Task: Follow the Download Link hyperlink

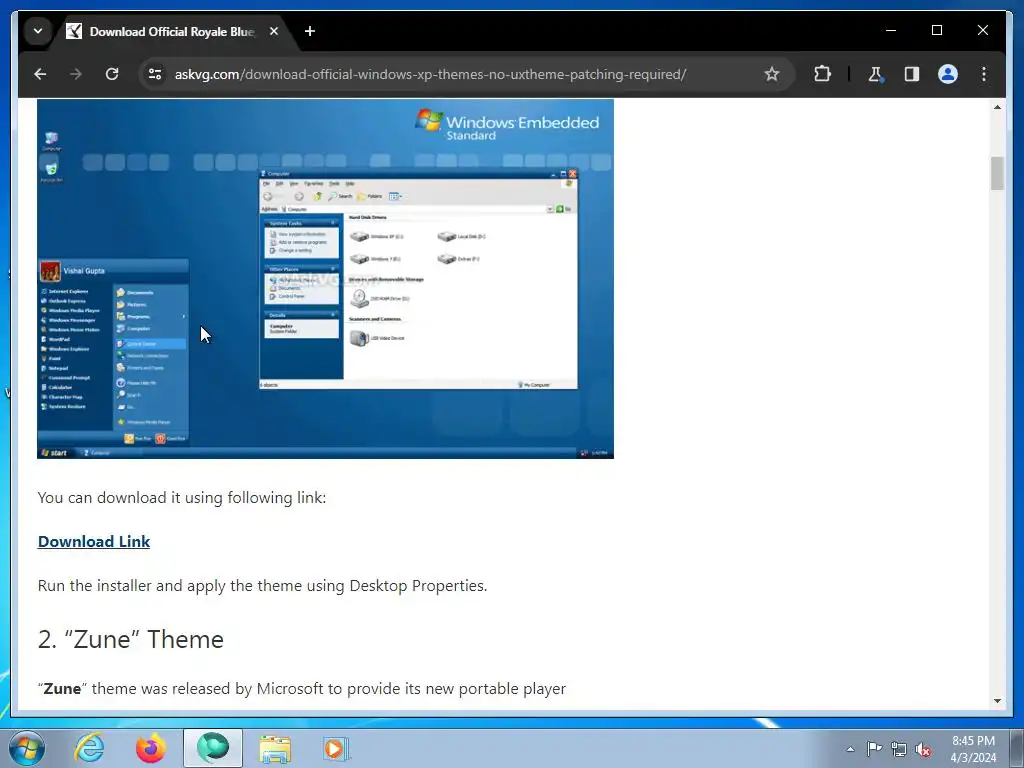Action: coord(94,541)
